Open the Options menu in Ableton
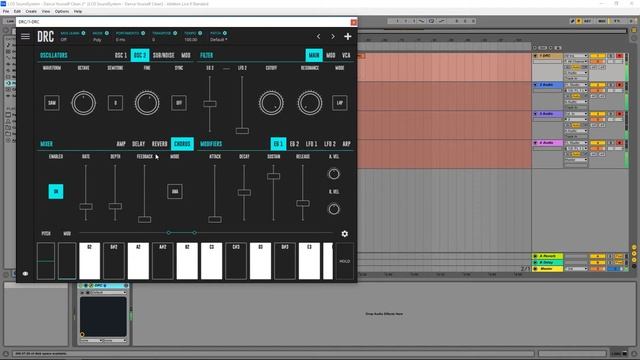This screenshot has height=360, width=640. [62, 11]
